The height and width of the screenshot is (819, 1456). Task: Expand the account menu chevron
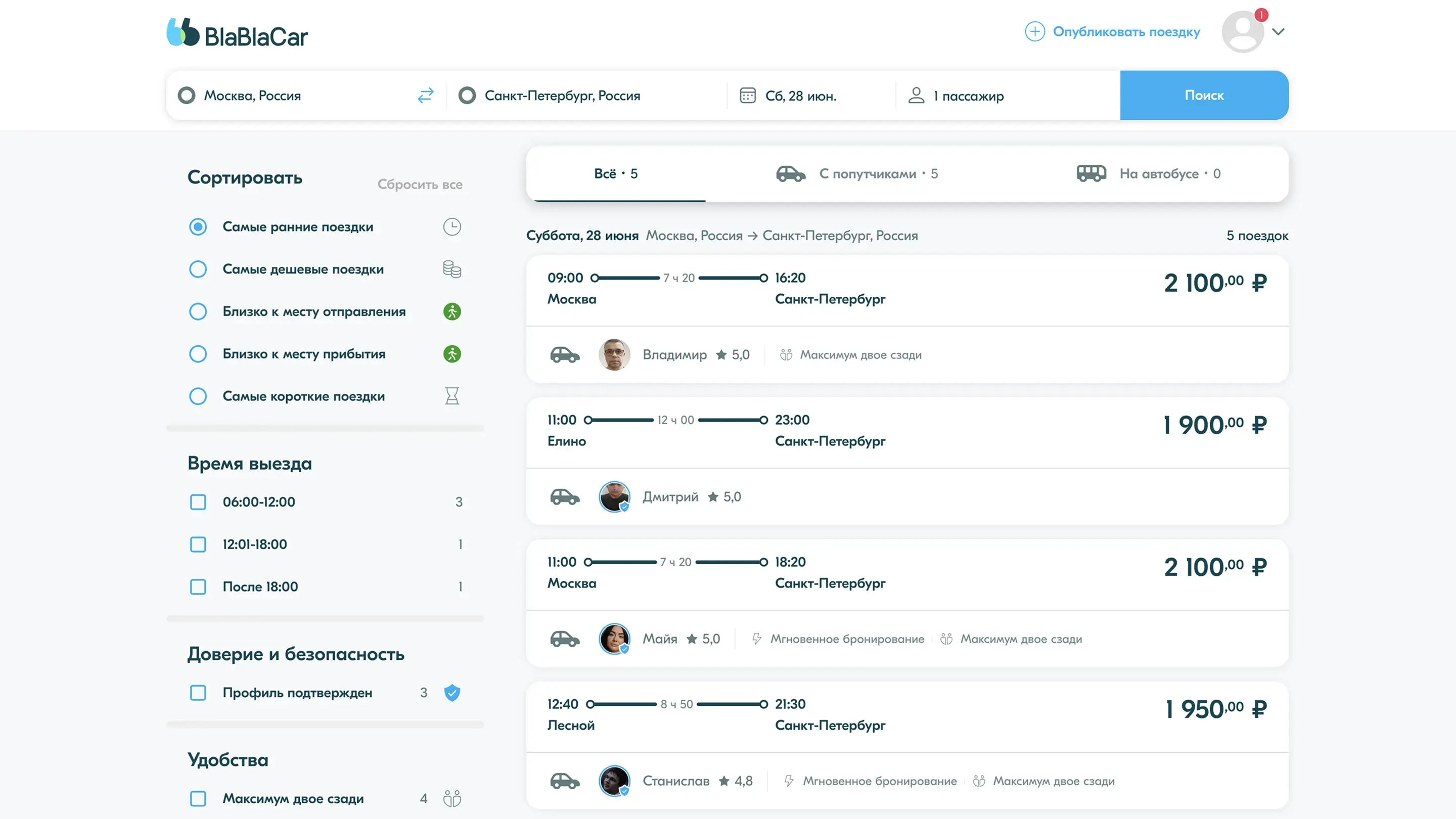pos(1278,32)
